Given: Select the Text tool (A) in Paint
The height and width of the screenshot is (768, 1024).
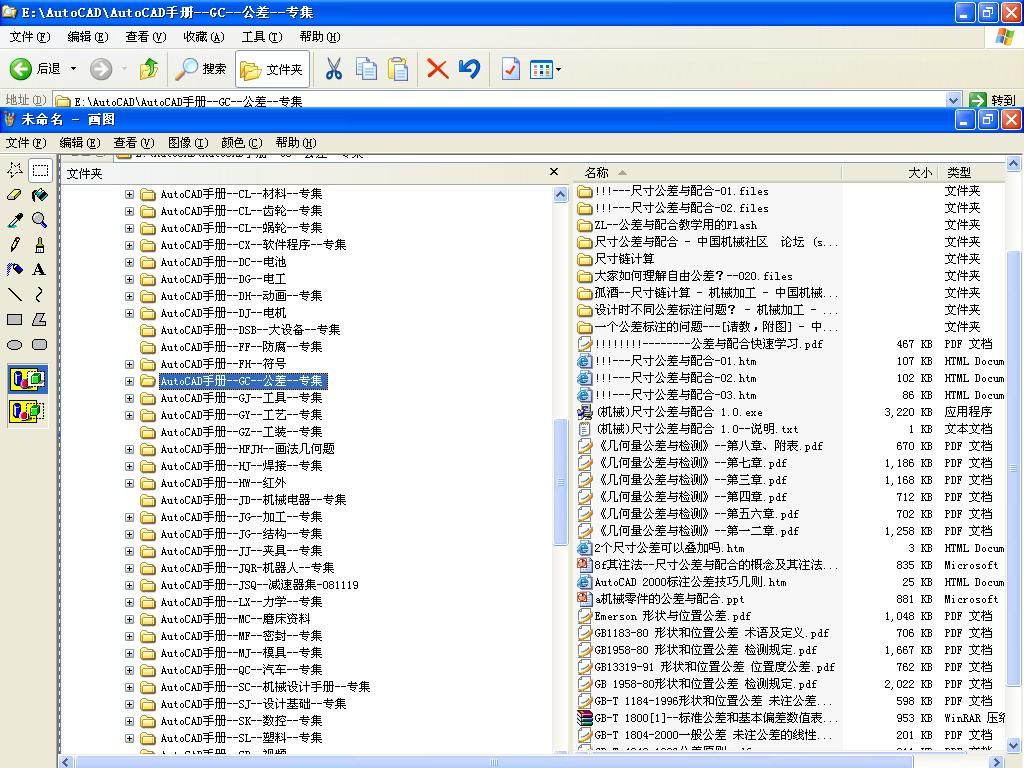Looking at the screenshot, I should 40,270.
